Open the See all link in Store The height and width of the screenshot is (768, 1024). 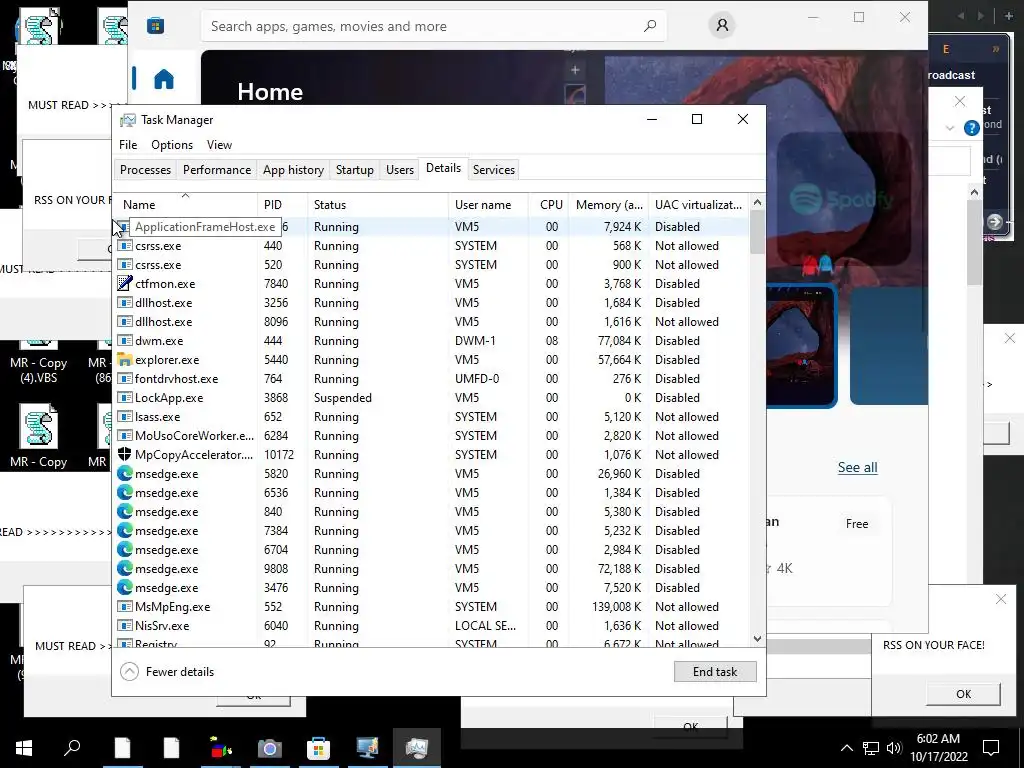(857, 468)
